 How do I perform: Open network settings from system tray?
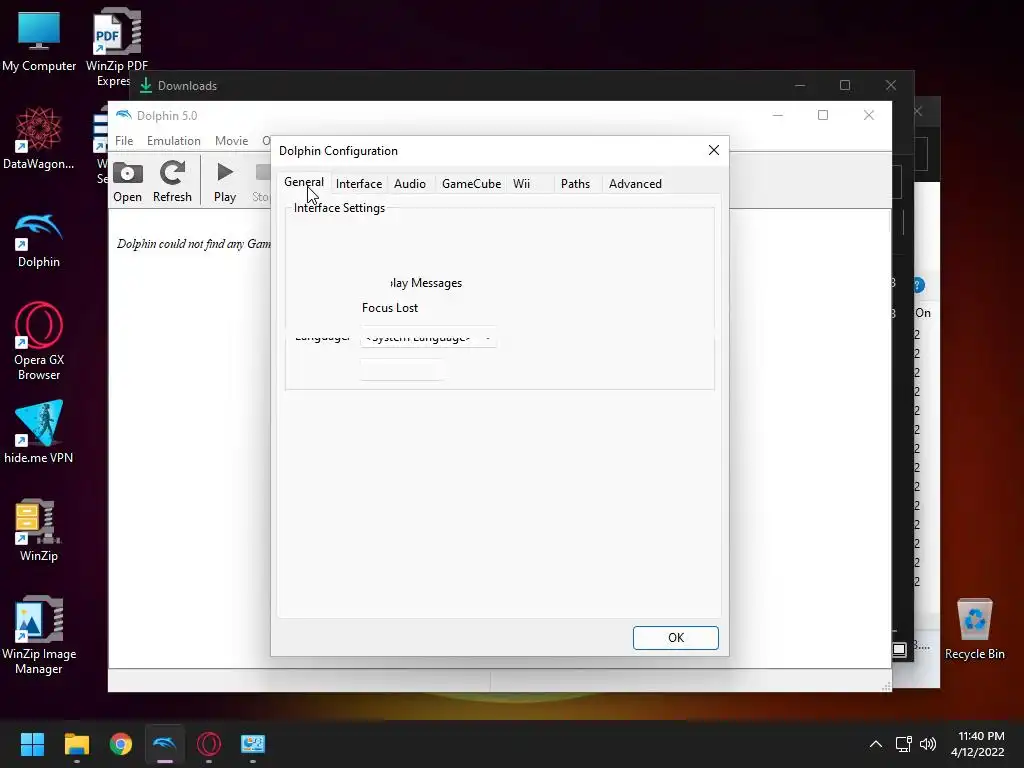pos(904,744)
